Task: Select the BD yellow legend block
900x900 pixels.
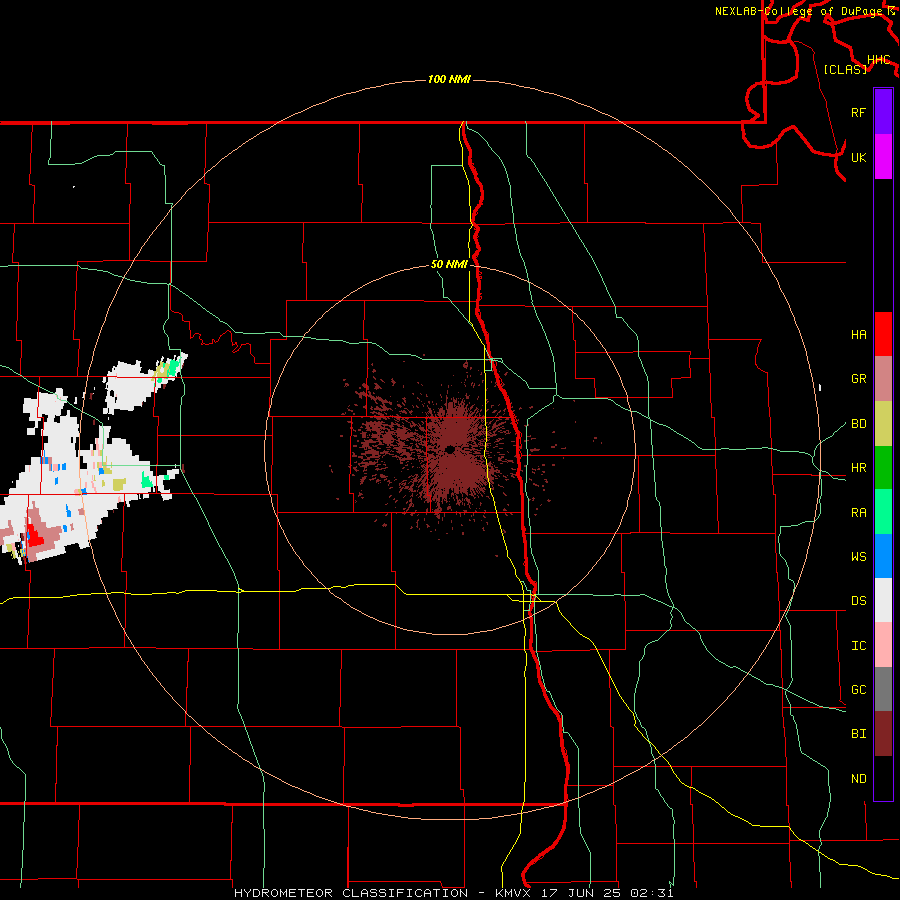Action: point(883,423)
